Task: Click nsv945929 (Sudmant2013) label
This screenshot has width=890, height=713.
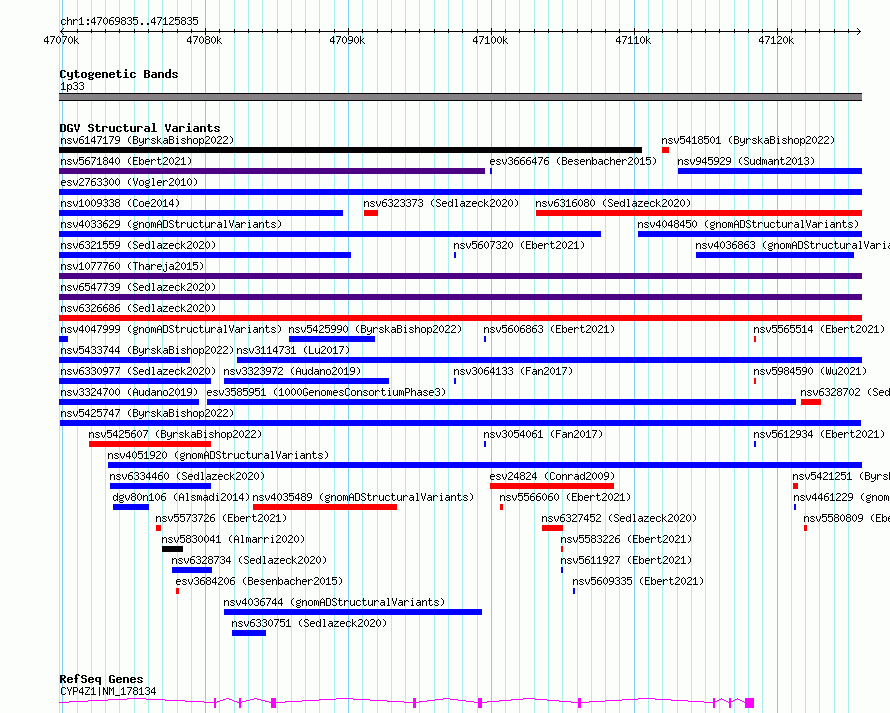Action: 746,161
